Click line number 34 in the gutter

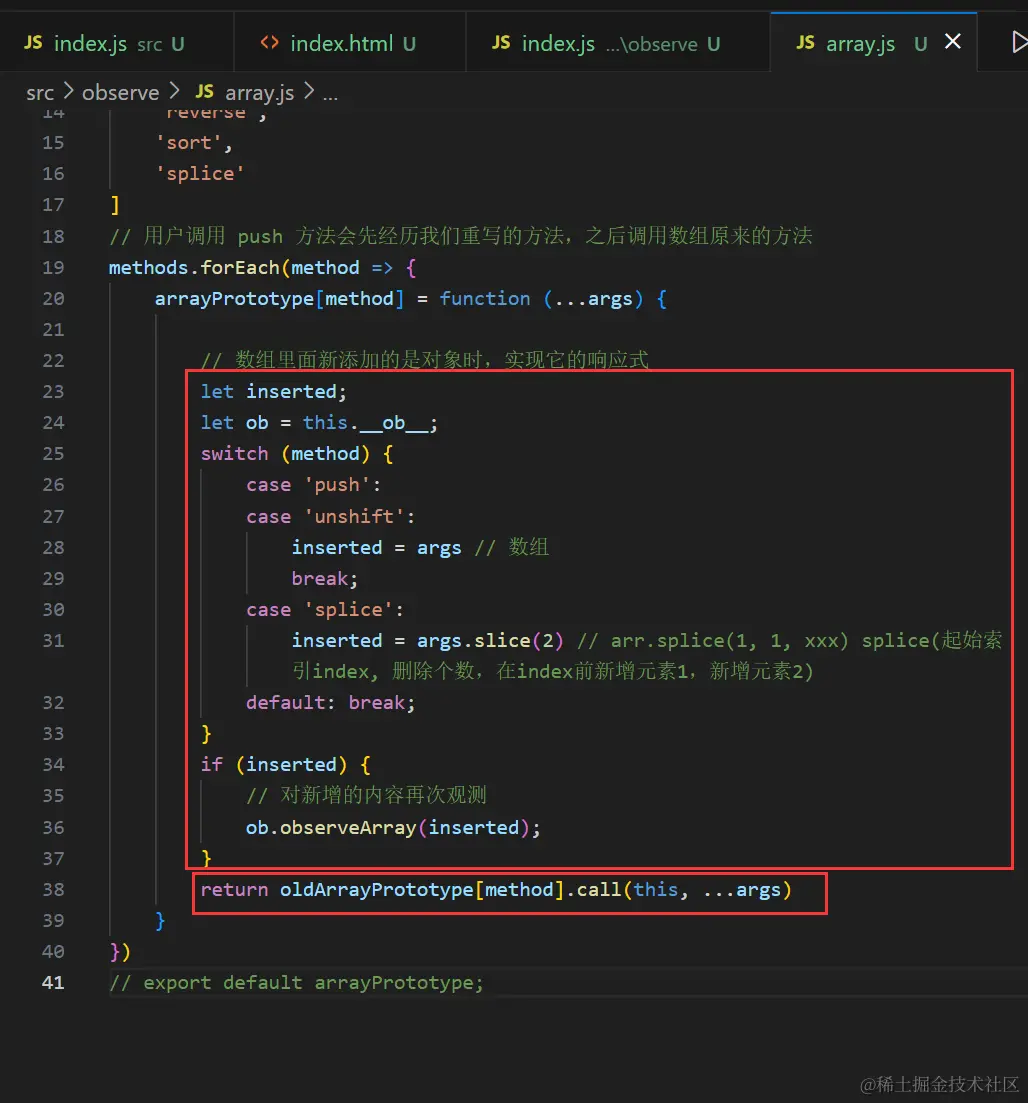53,765
